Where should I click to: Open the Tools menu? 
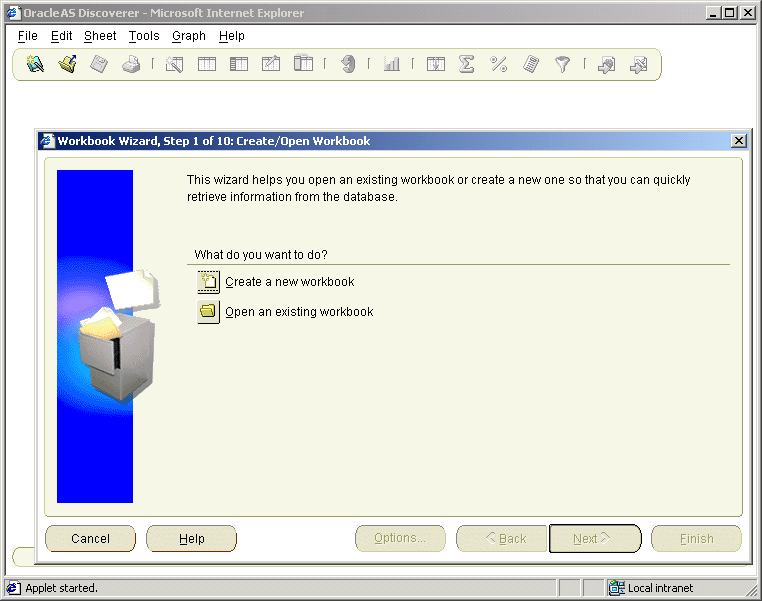144,36
